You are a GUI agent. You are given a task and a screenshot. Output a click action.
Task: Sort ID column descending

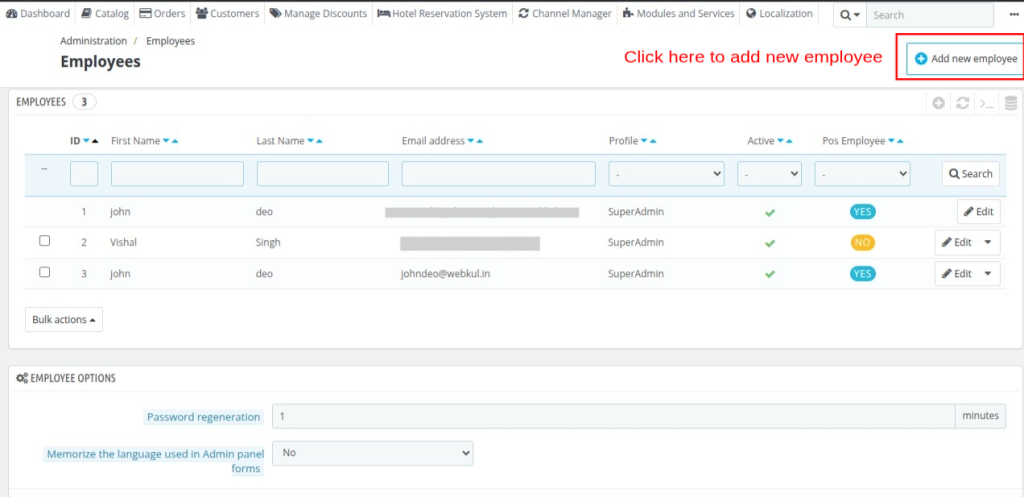click(86, 141)
